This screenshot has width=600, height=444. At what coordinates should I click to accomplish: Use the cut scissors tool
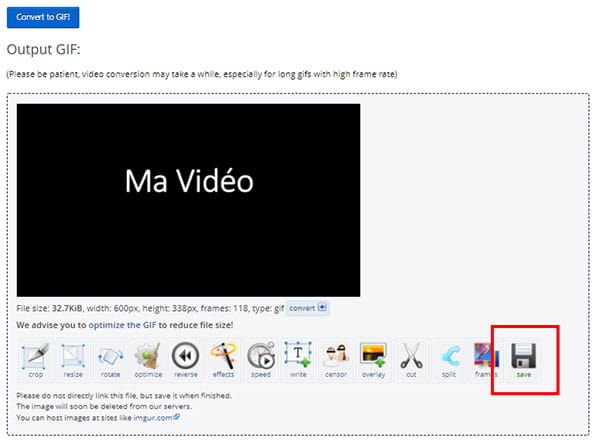tap(411, 360)
